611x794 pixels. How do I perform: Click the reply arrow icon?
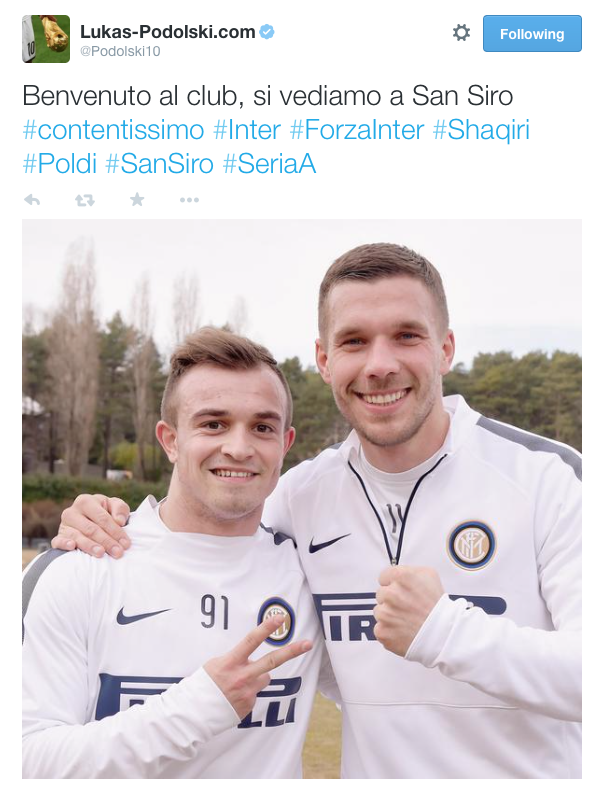(32, 200)
